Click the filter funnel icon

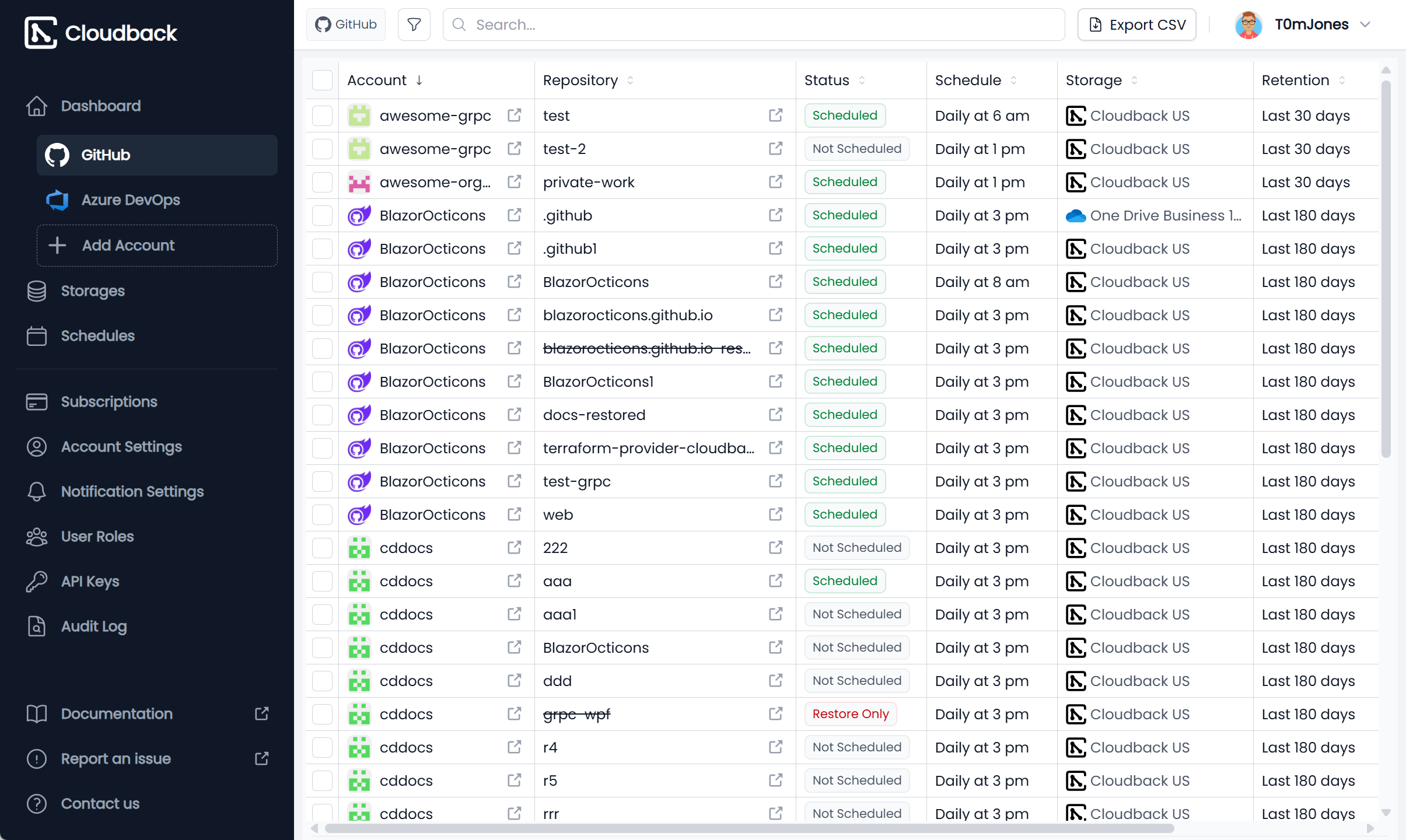pos(414,24)
